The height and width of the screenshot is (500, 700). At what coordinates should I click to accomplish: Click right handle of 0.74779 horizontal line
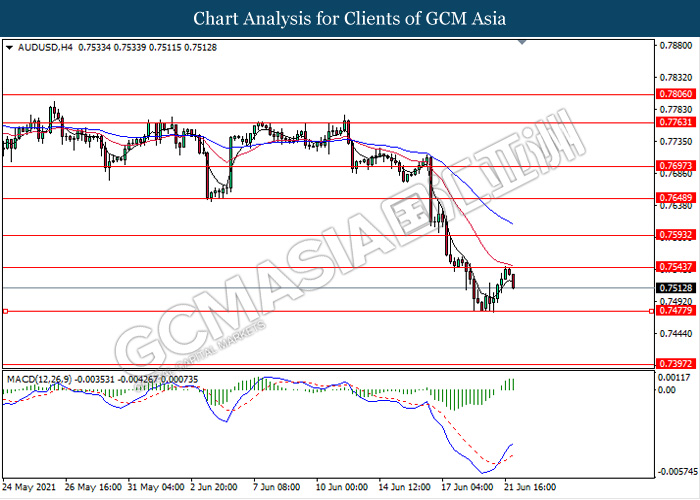651,311
